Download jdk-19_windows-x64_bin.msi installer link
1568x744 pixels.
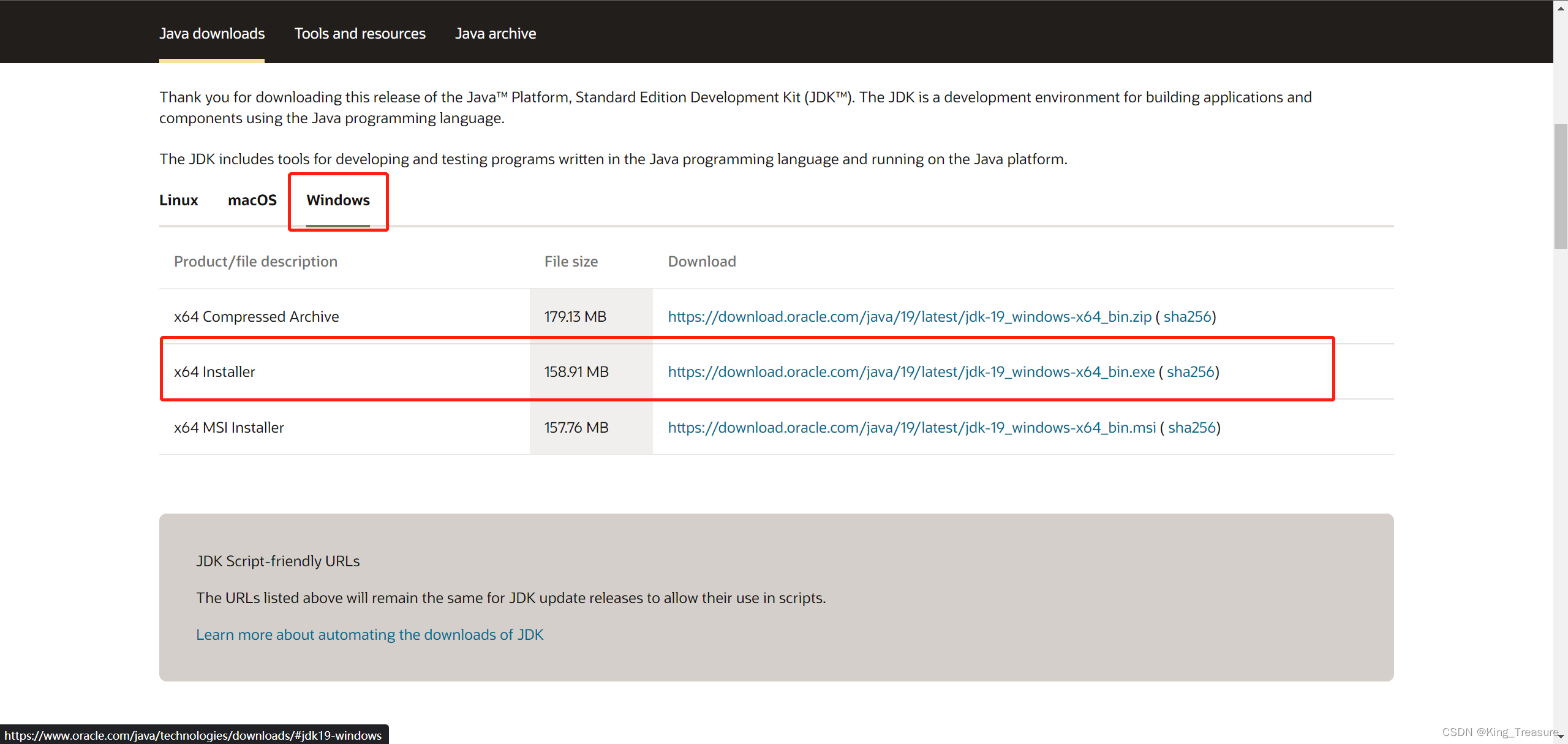(x=912, y=428)
